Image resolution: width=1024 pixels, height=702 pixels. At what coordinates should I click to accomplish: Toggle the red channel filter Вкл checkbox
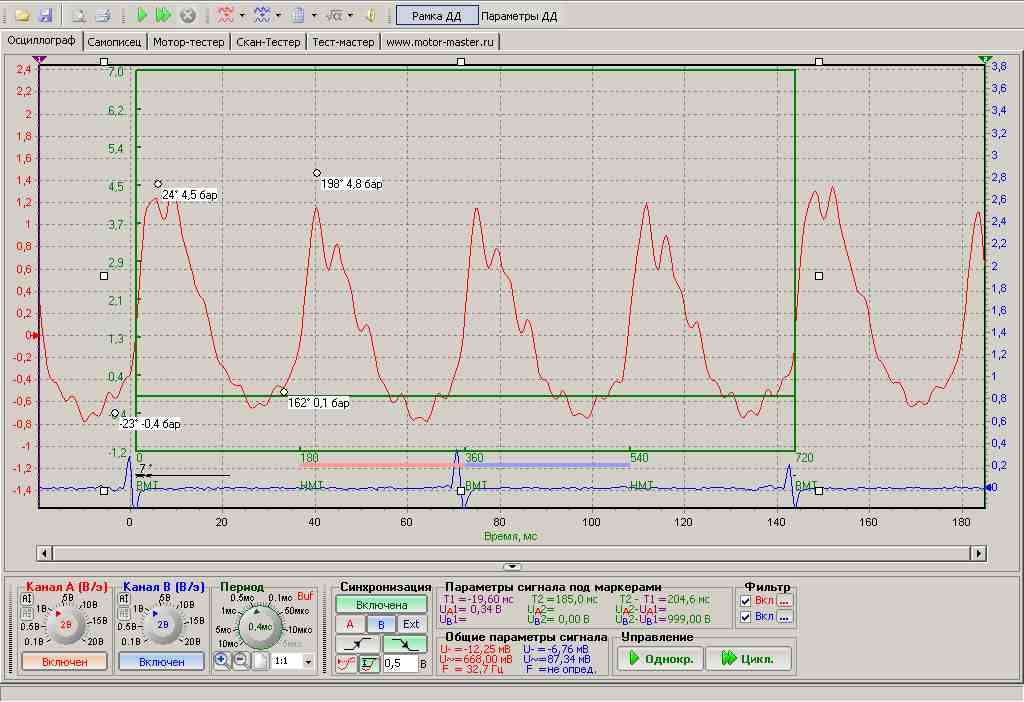point(746,600)
